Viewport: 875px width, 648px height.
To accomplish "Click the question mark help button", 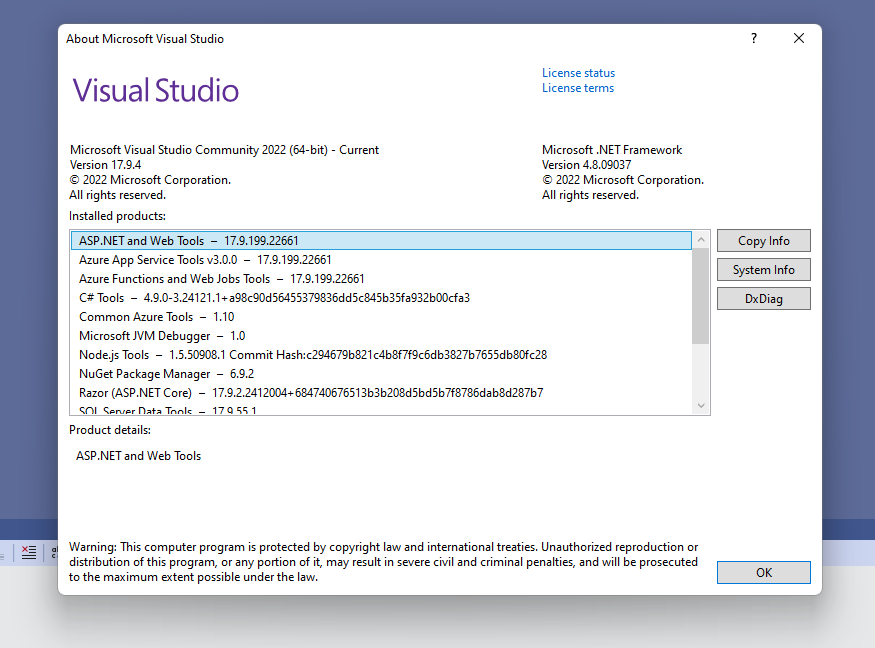I will (754, 38).
